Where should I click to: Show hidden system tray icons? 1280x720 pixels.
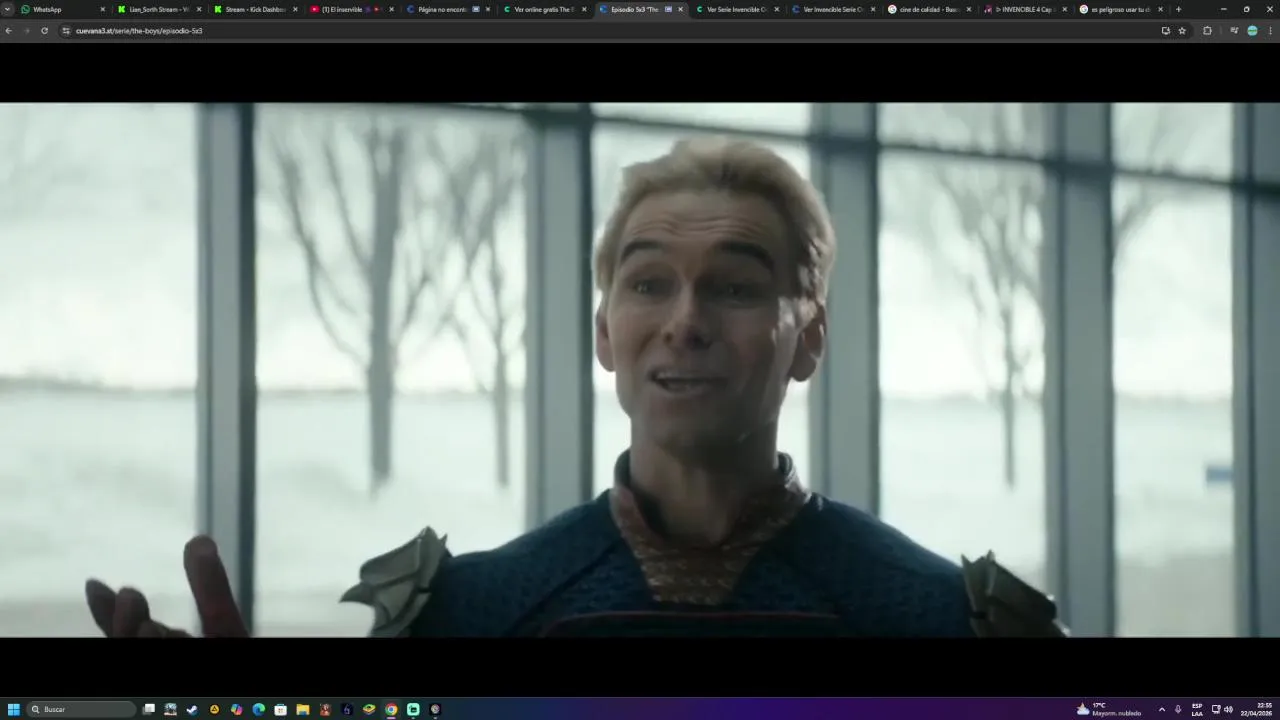[1161, 709]
